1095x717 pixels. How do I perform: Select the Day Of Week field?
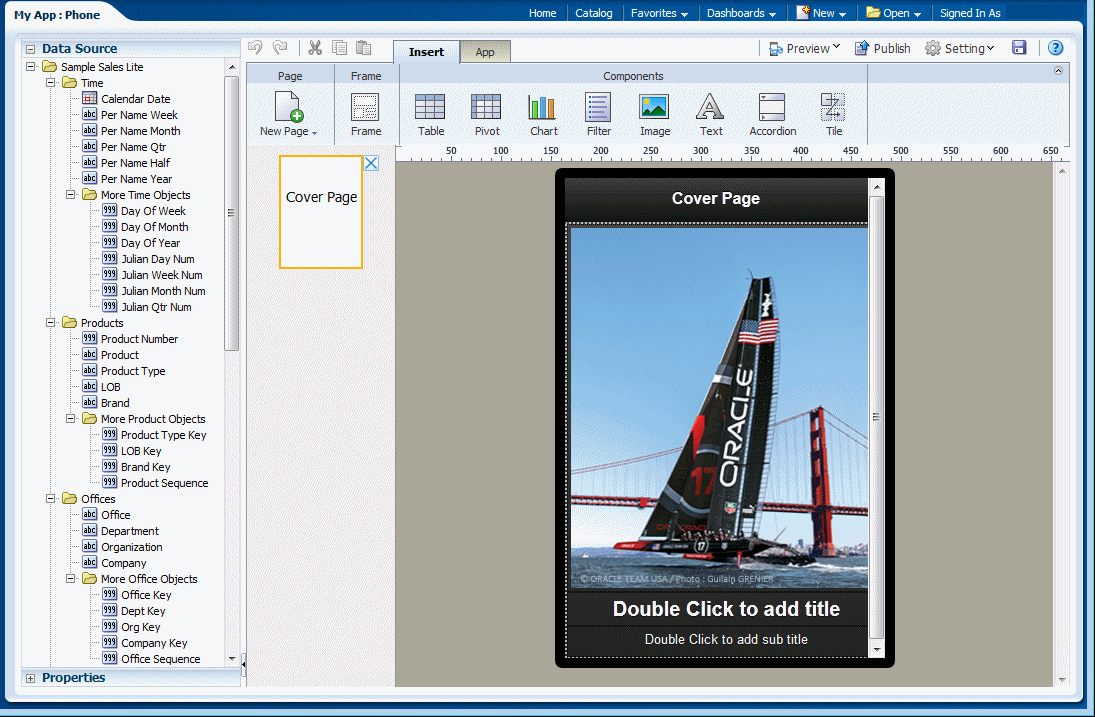(x=145, y=211)
